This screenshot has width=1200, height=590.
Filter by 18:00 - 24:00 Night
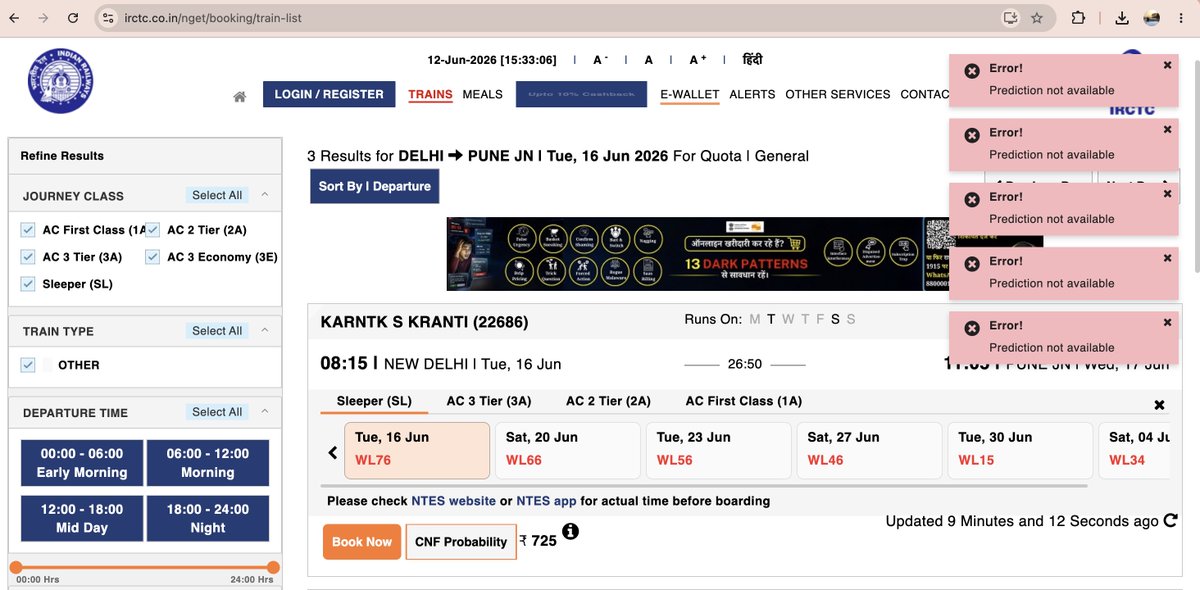point(208,518)
